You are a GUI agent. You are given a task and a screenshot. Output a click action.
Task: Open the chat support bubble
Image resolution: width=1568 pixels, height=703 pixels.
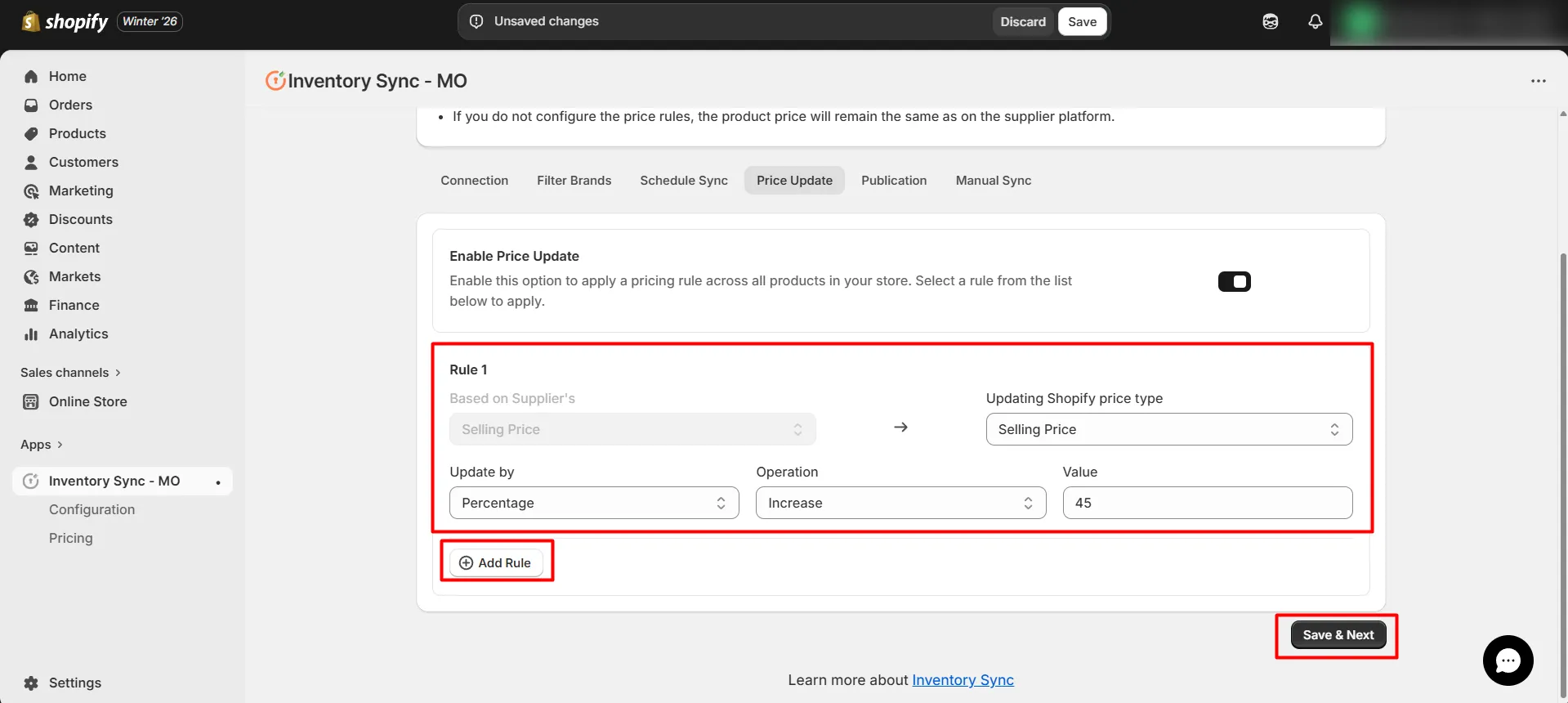pyautogui.click(x=1508, y=660)
